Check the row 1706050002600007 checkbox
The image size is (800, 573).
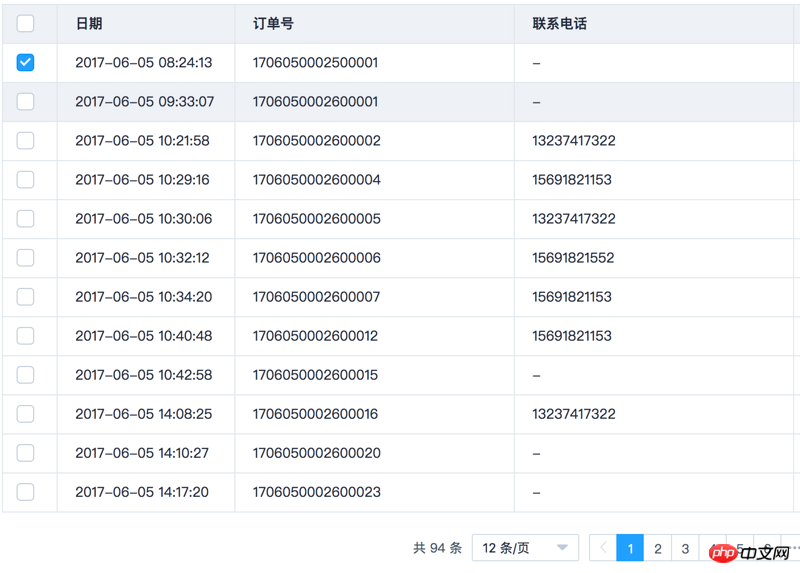click(26, 296)
